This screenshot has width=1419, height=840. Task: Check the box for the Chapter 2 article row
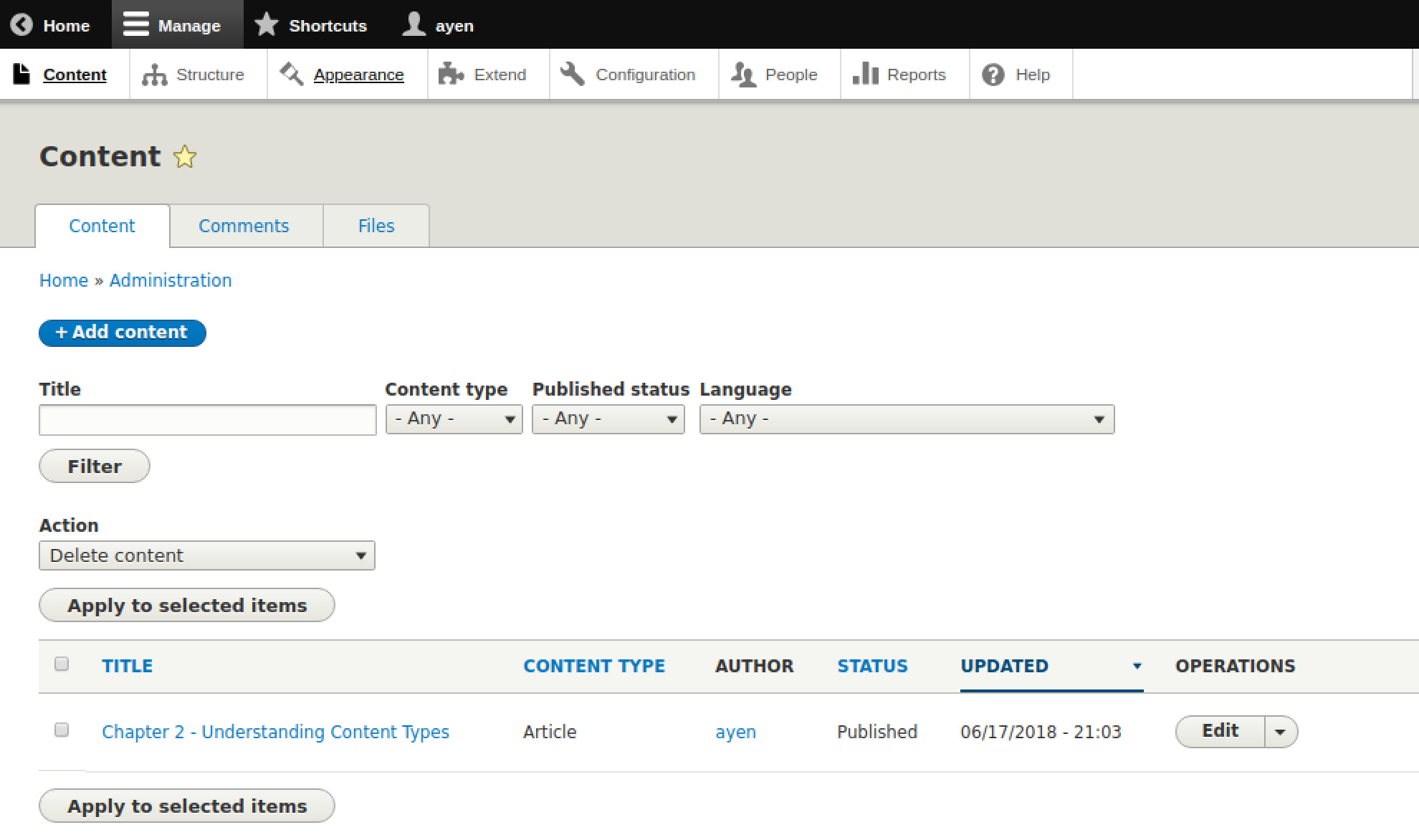click(x=62, y=730)
